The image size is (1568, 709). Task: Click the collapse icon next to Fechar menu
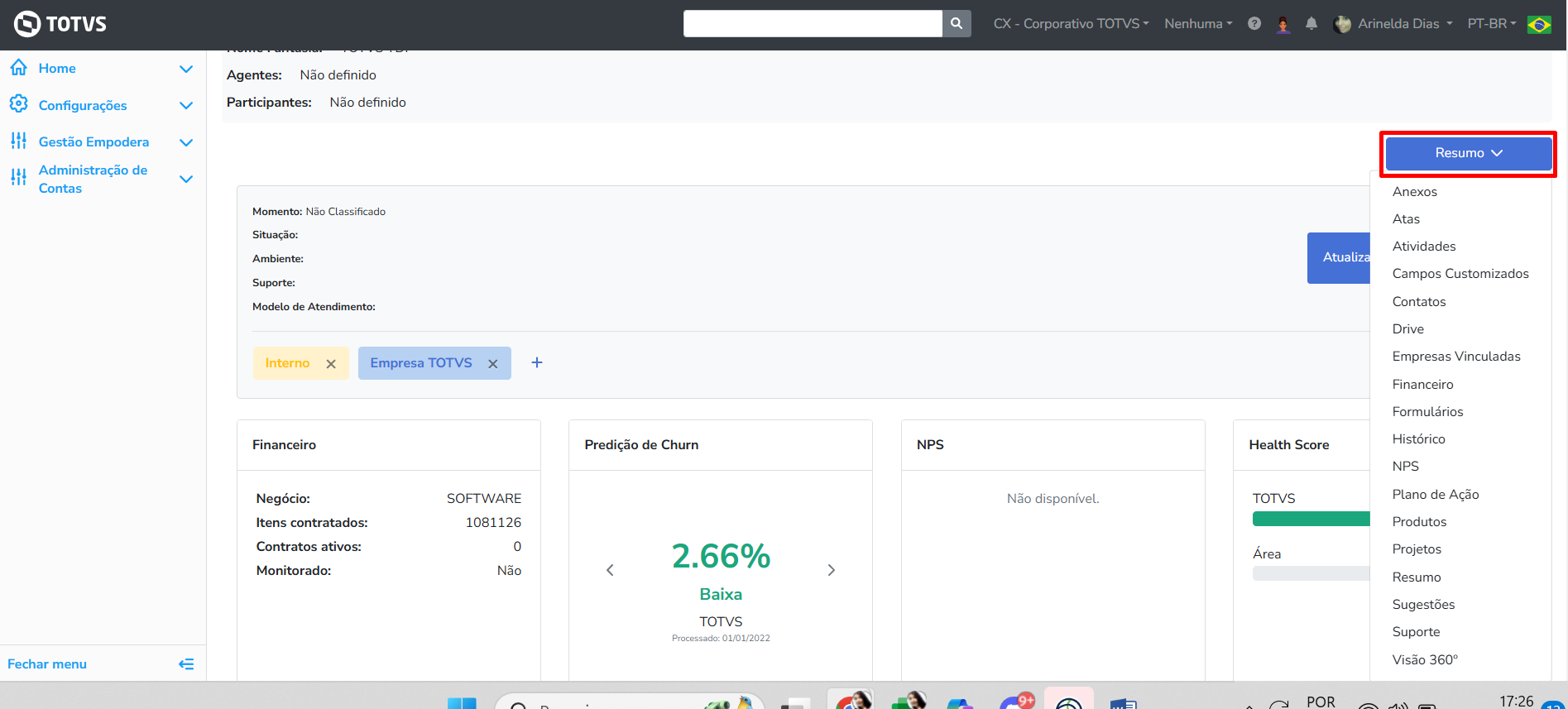[x=186, y=663]
